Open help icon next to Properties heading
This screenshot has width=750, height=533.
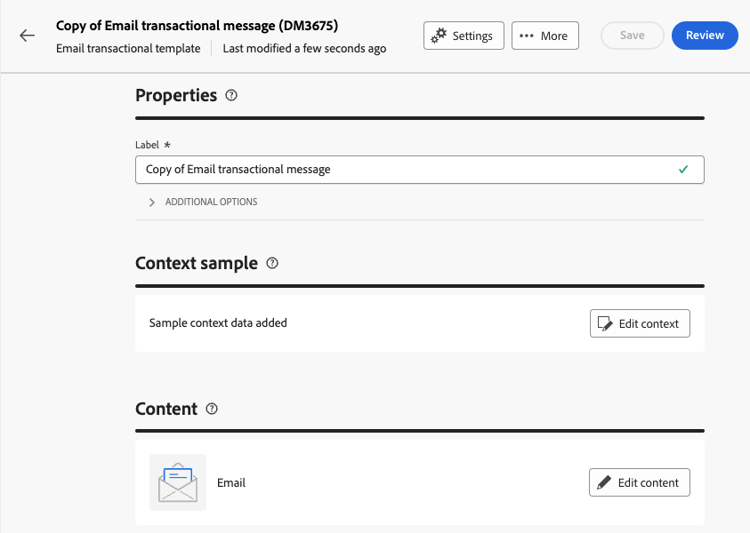point(231,95)
